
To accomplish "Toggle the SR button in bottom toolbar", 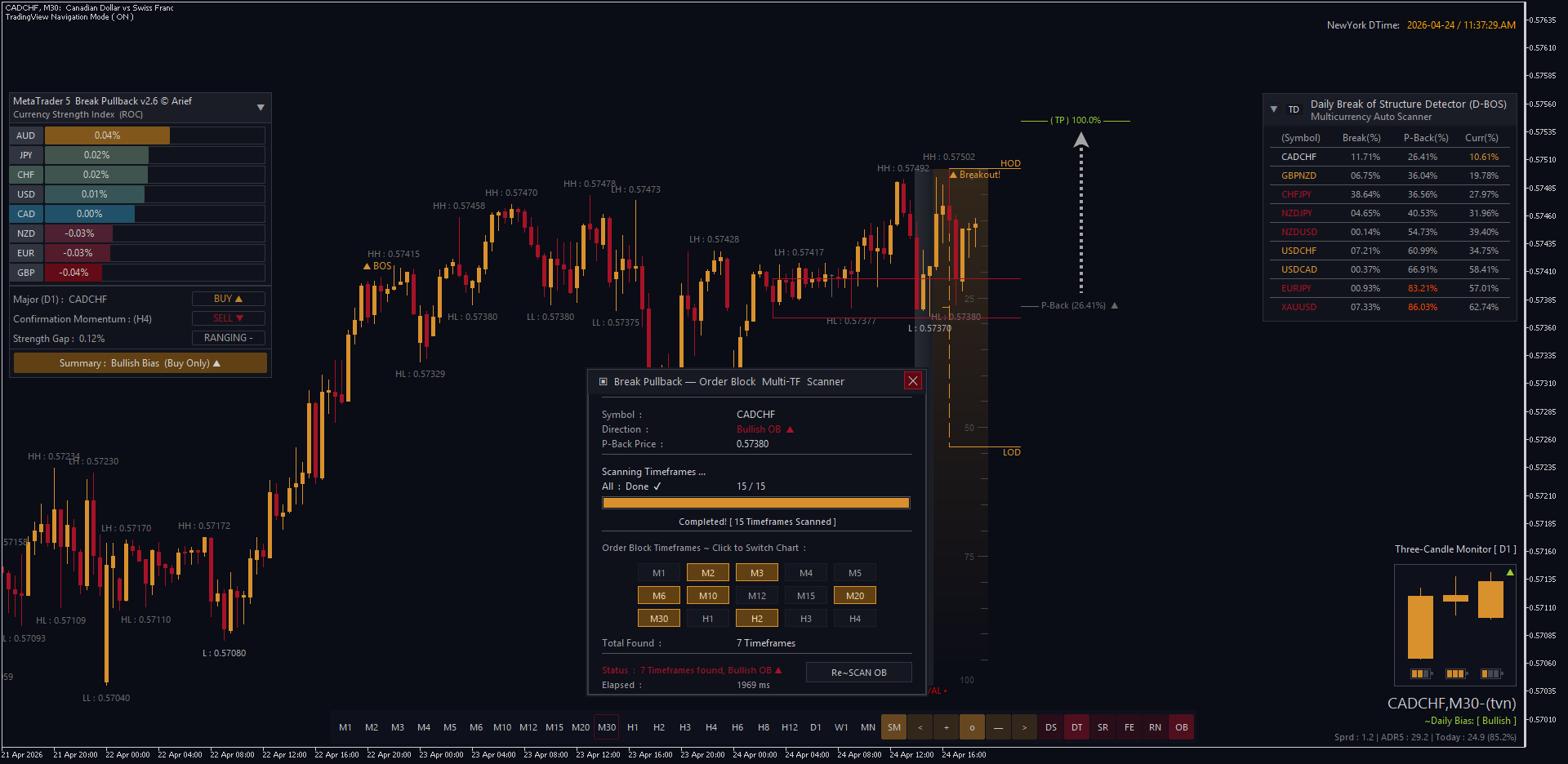I will pos(1103,727).
